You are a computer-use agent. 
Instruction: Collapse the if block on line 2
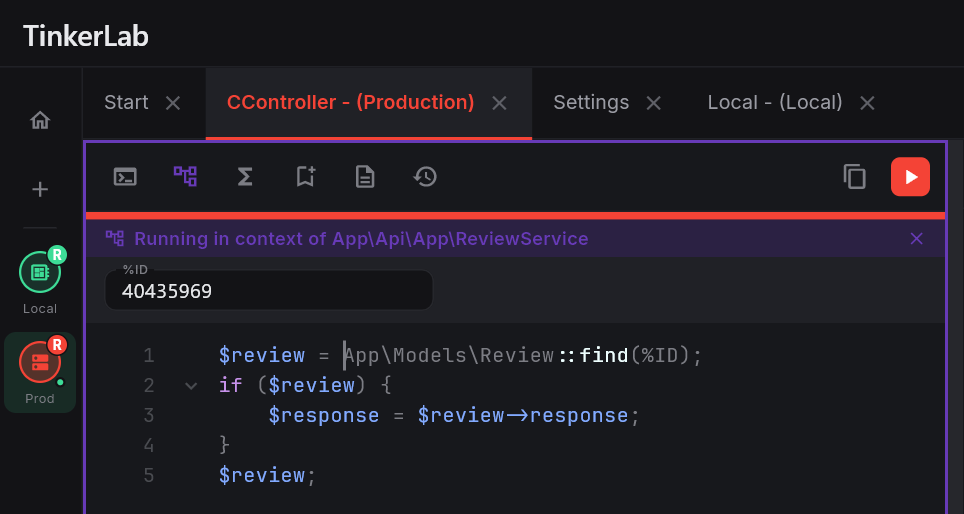[x=191, y=386]
